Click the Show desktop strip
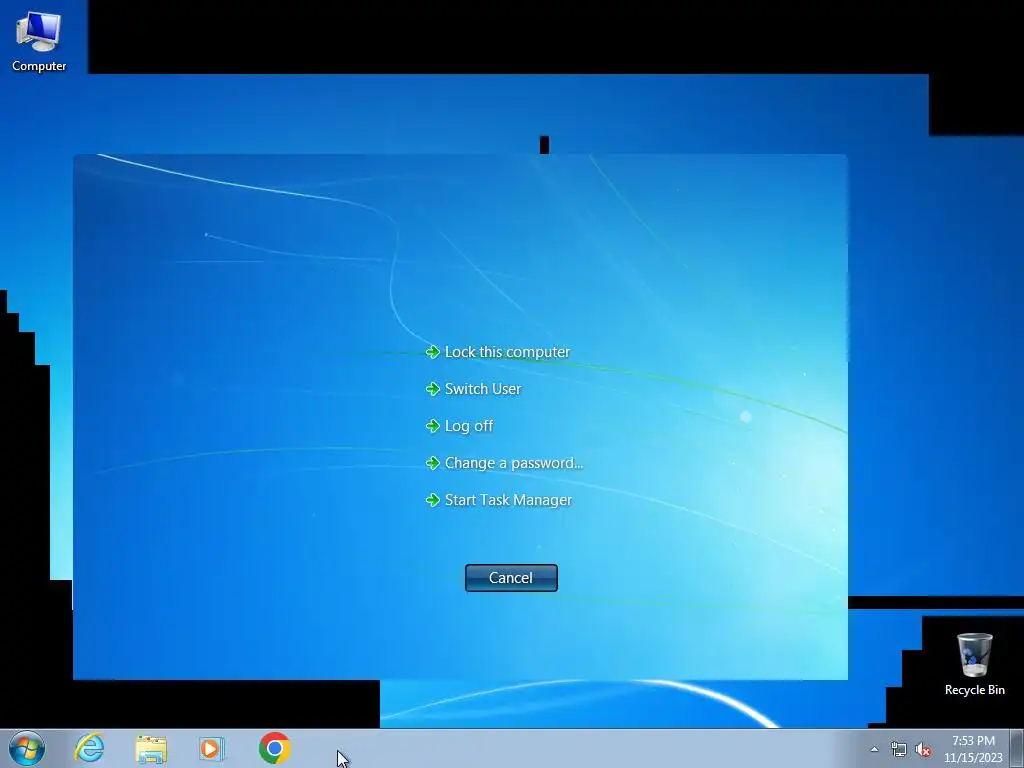 pos(1017,748)
